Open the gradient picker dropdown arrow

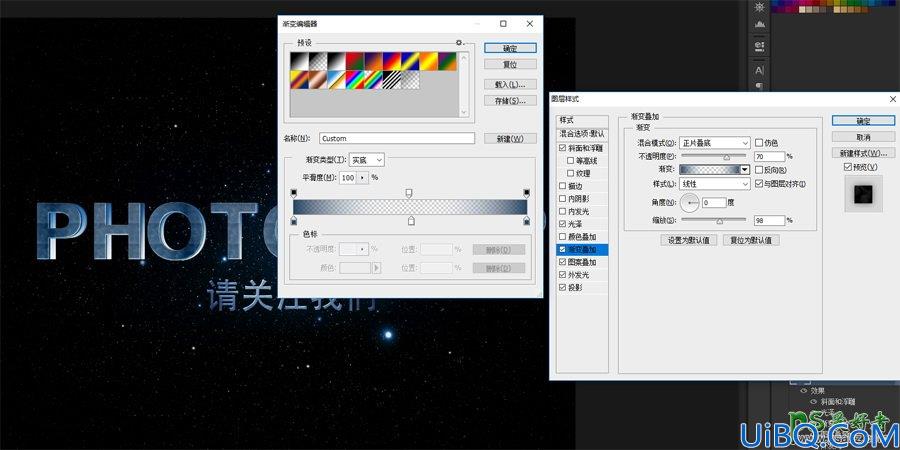[x=745, y=169]
